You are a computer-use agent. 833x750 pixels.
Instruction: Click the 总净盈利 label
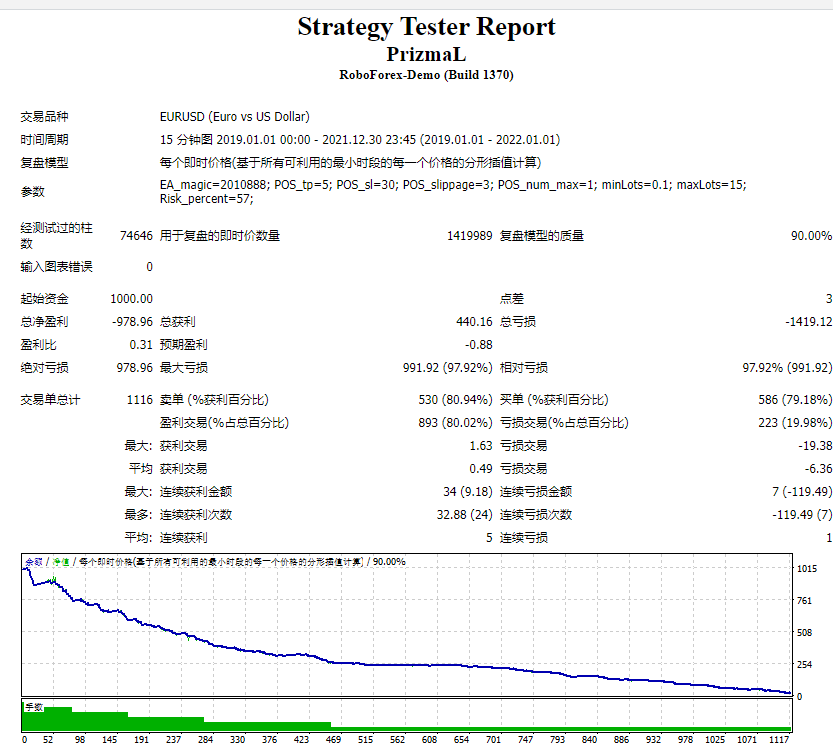[44, 322]
